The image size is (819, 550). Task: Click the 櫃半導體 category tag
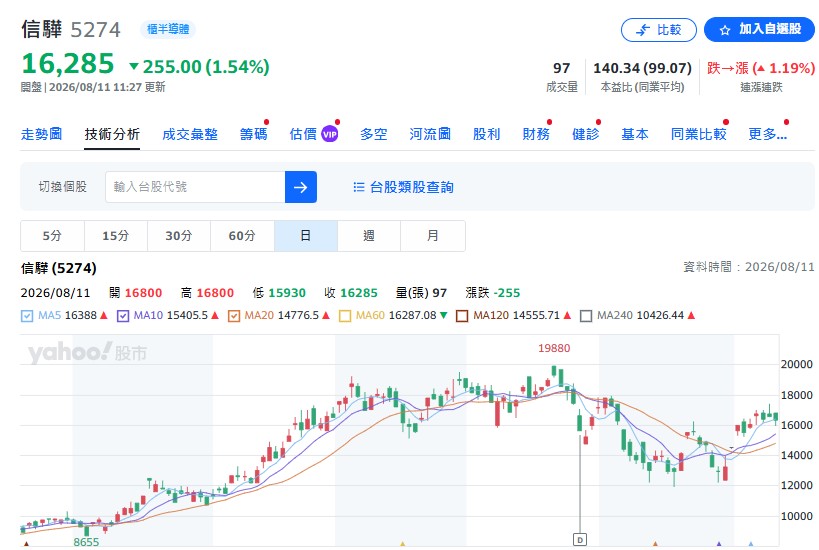pyautogui.click(x=168, y=29)
